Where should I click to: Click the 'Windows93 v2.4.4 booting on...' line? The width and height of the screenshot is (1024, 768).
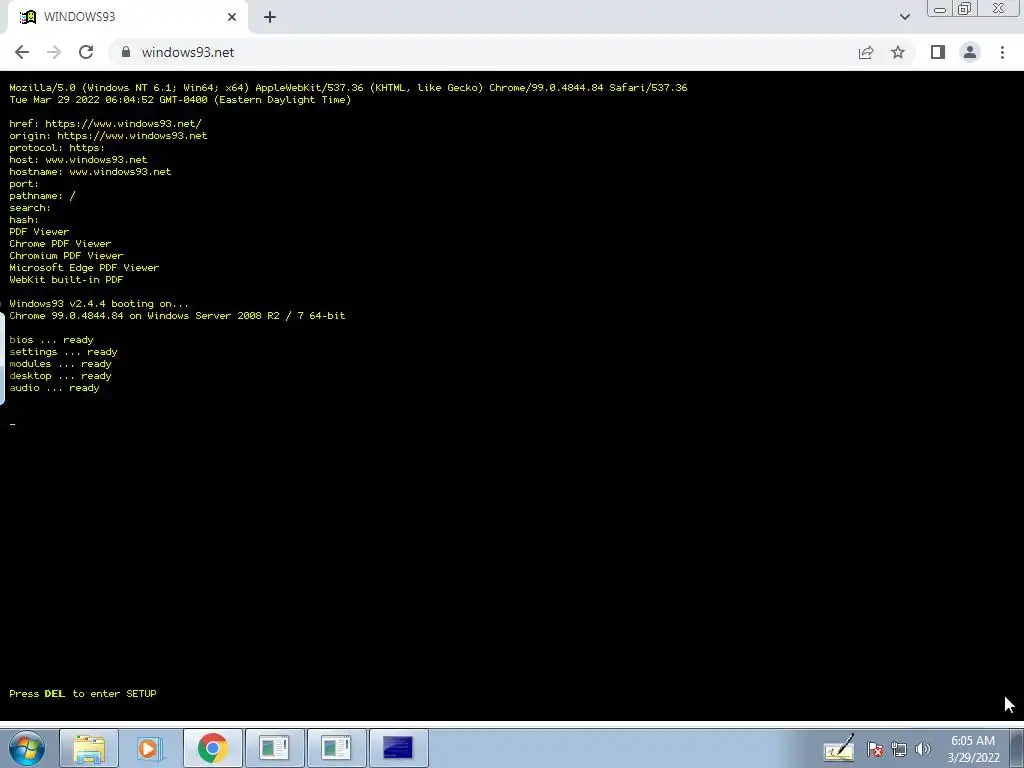[99, 304]
